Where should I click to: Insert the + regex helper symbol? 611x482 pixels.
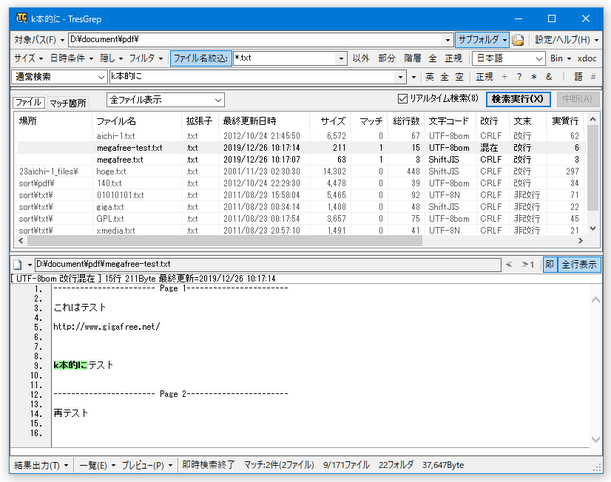[504, 77]
